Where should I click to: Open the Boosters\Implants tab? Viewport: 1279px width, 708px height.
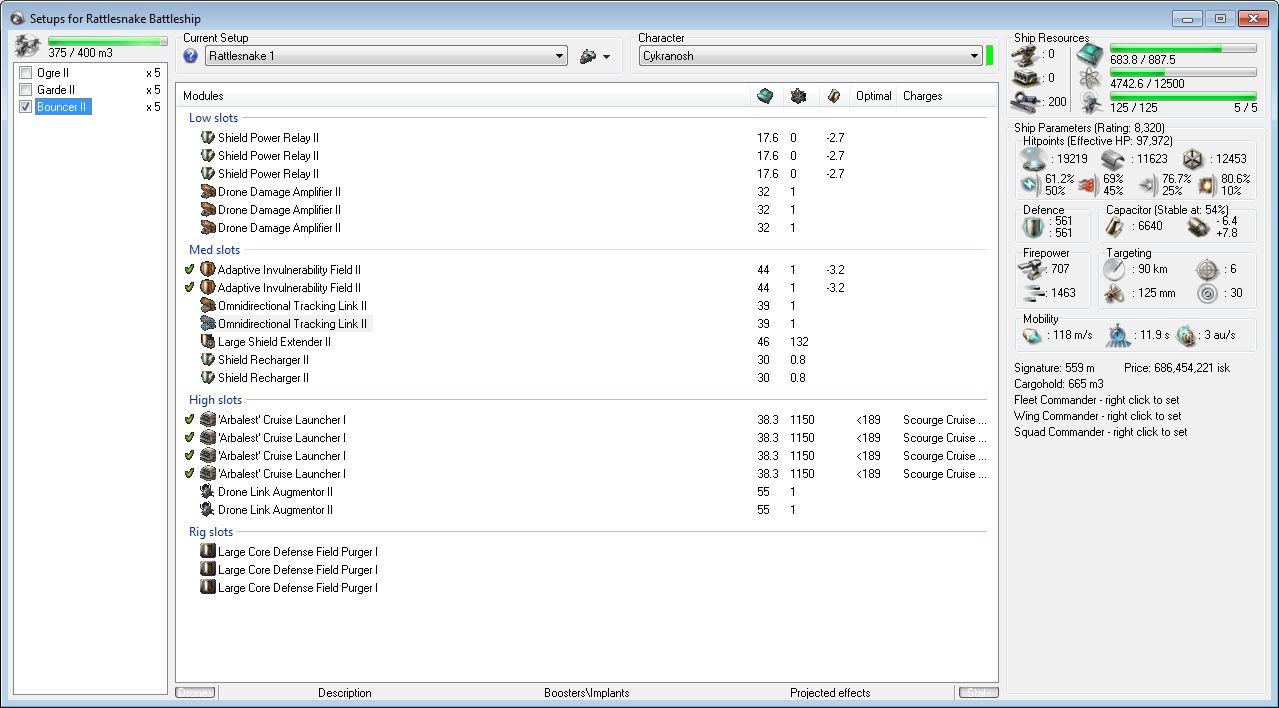click(587, 692)
